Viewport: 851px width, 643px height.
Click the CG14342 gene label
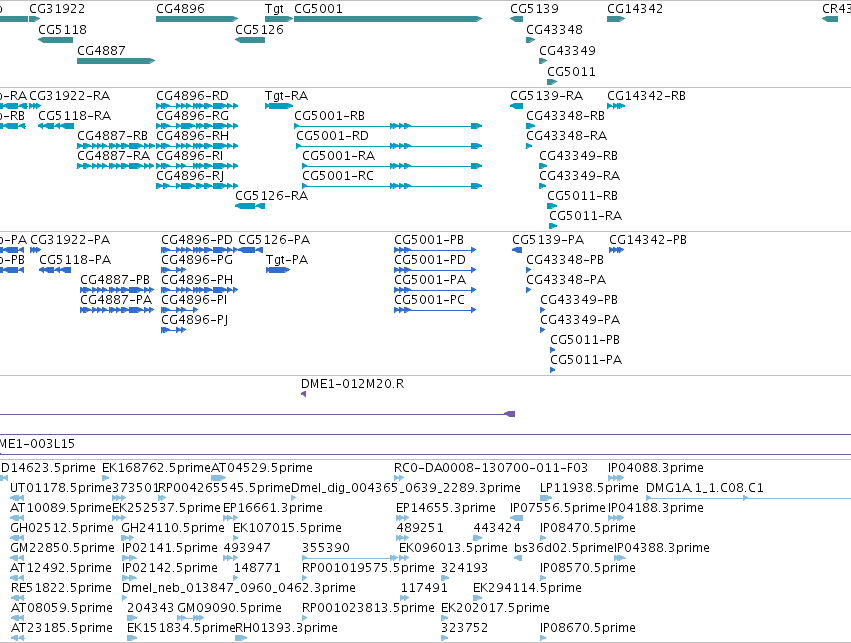[635, 9]
